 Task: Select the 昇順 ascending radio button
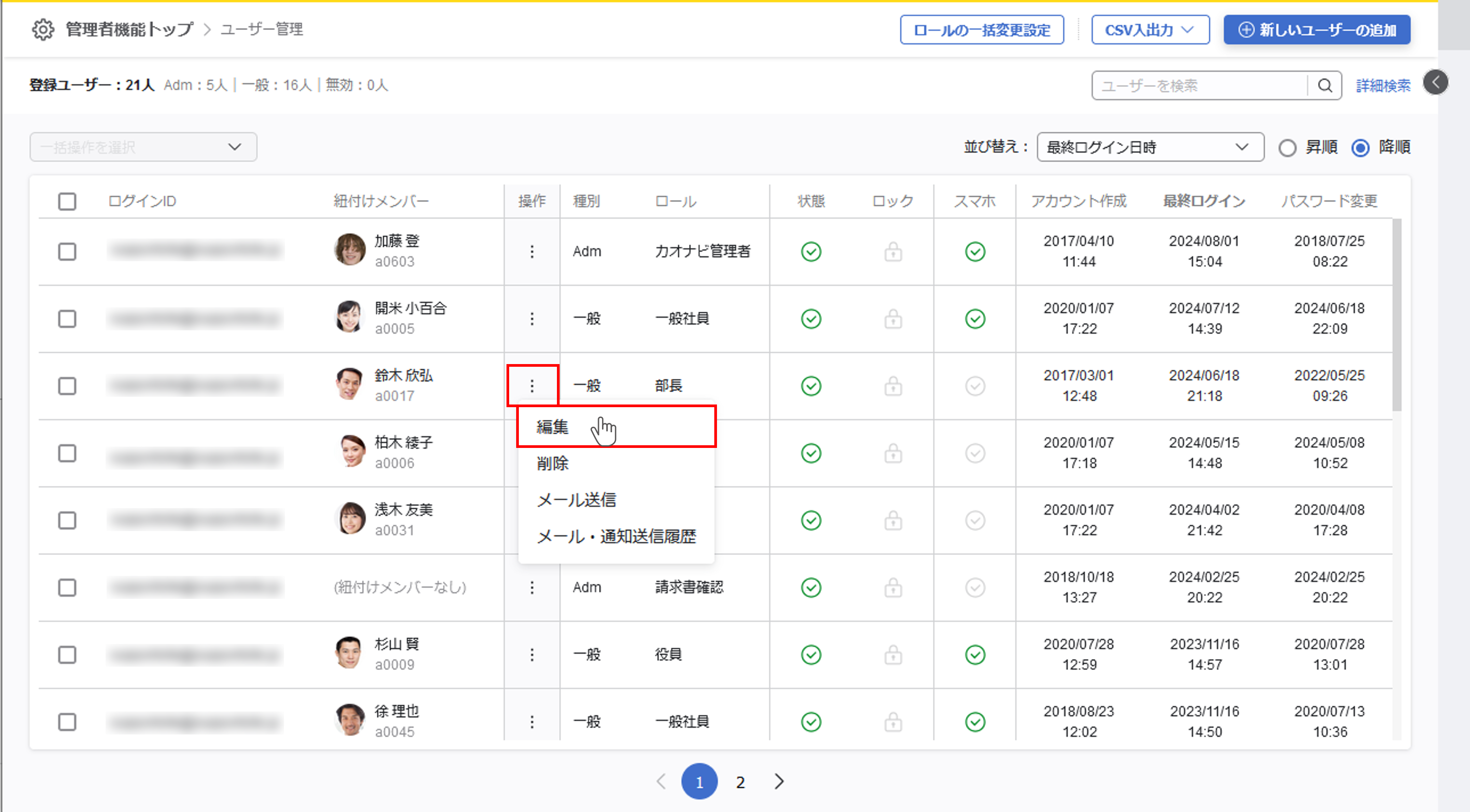1287,148
